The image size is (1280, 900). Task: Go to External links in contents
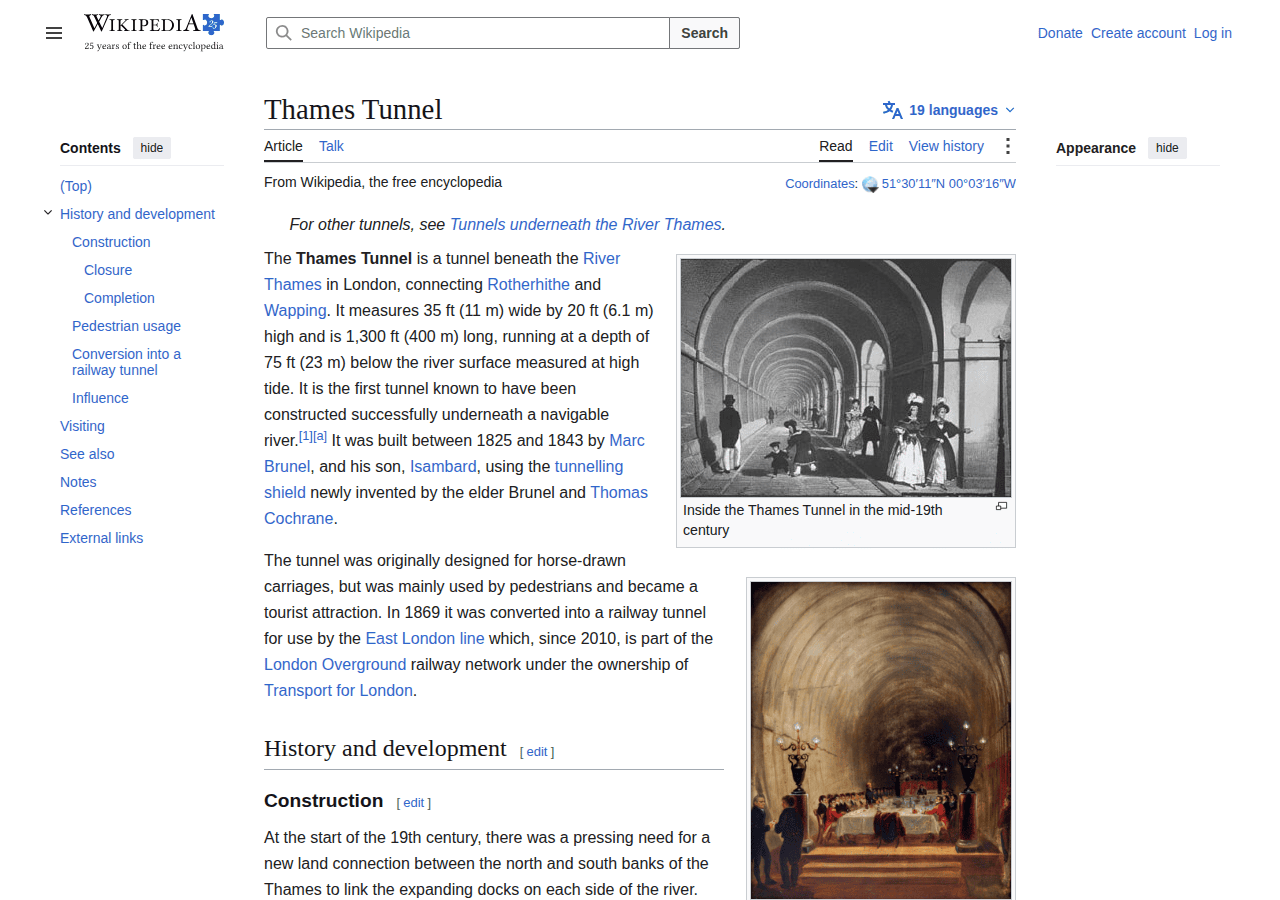coord(101,538)
